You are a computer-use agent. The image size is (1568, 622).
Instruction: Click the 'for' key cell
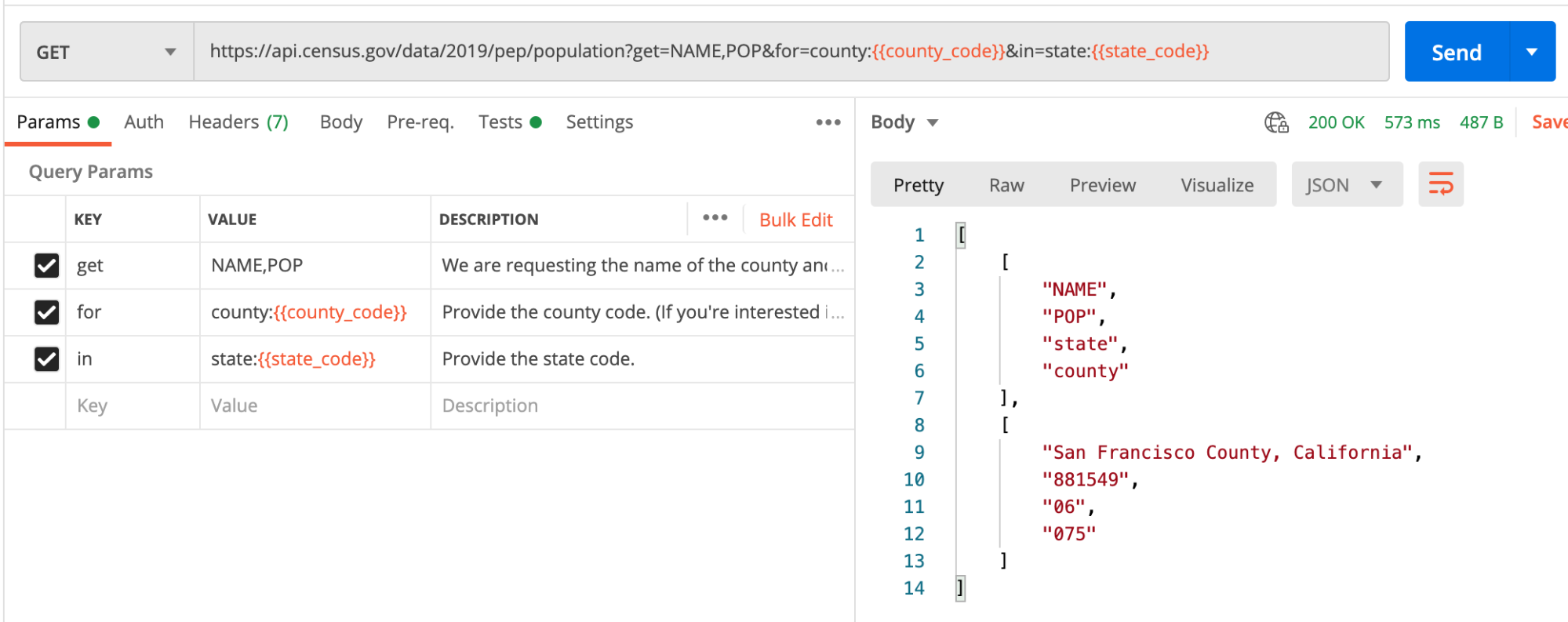[x=133, y=312]
